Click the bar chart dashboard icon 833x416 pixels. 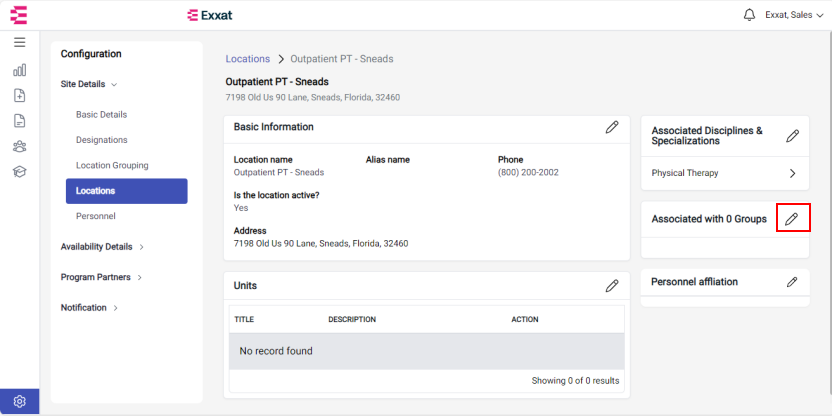[20, 70]
